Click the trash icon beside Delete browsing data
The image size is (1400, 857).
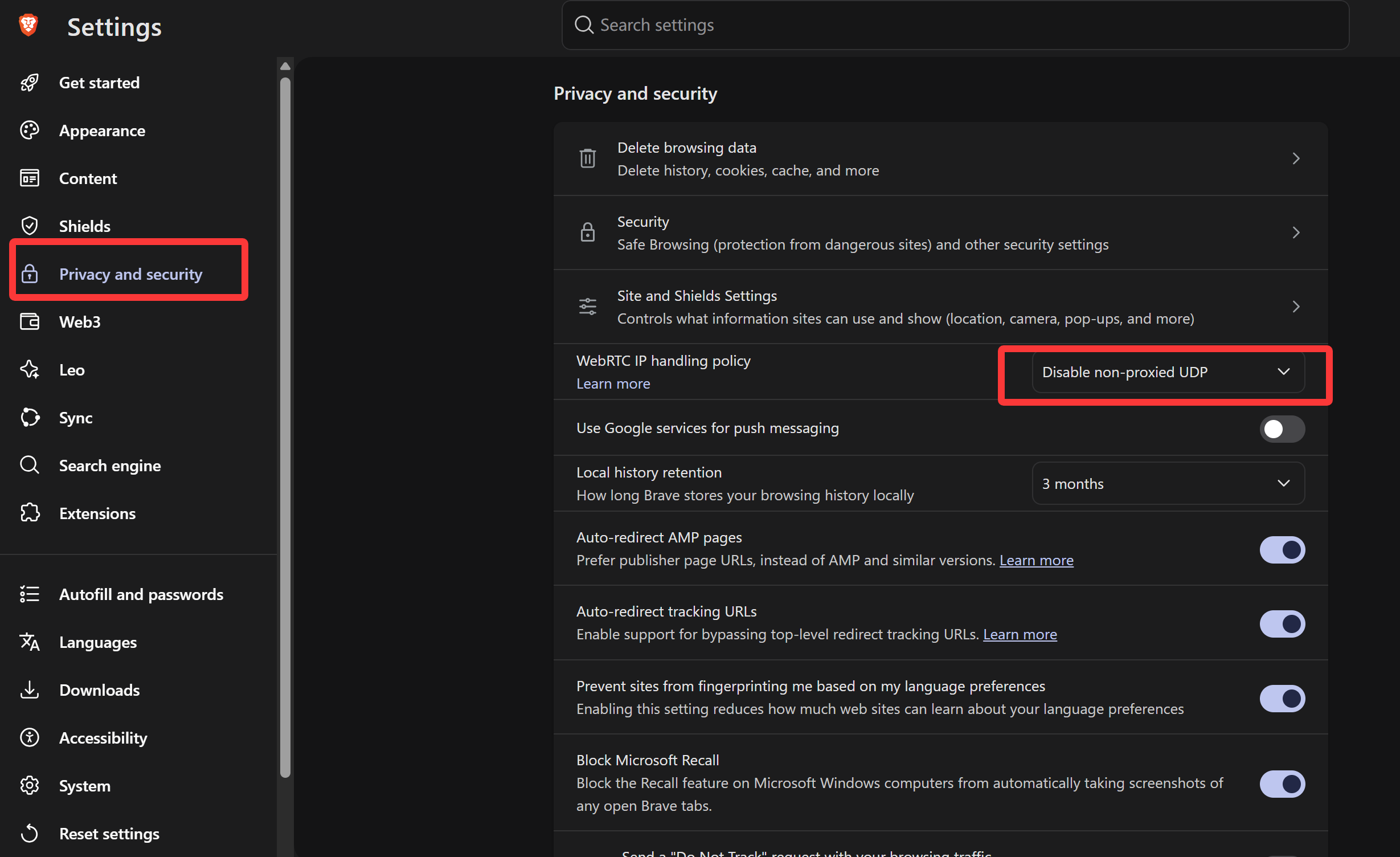(588, 158)
